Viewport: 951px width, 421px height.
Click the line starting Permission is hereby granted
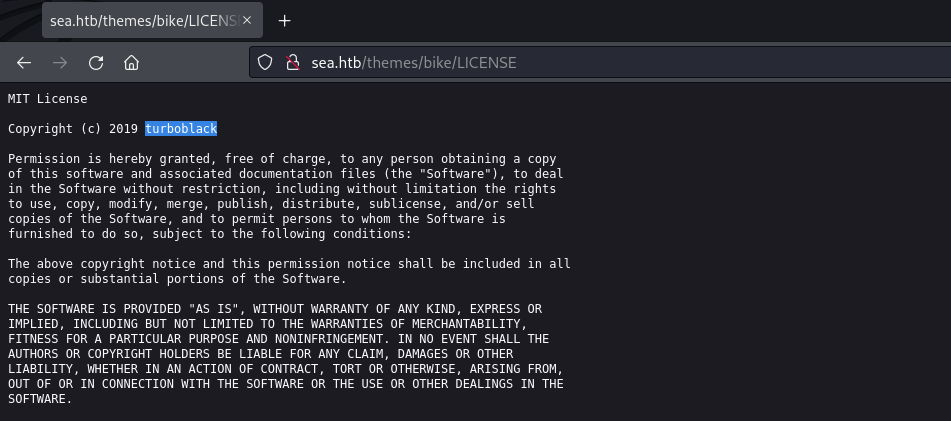point(282,159)
